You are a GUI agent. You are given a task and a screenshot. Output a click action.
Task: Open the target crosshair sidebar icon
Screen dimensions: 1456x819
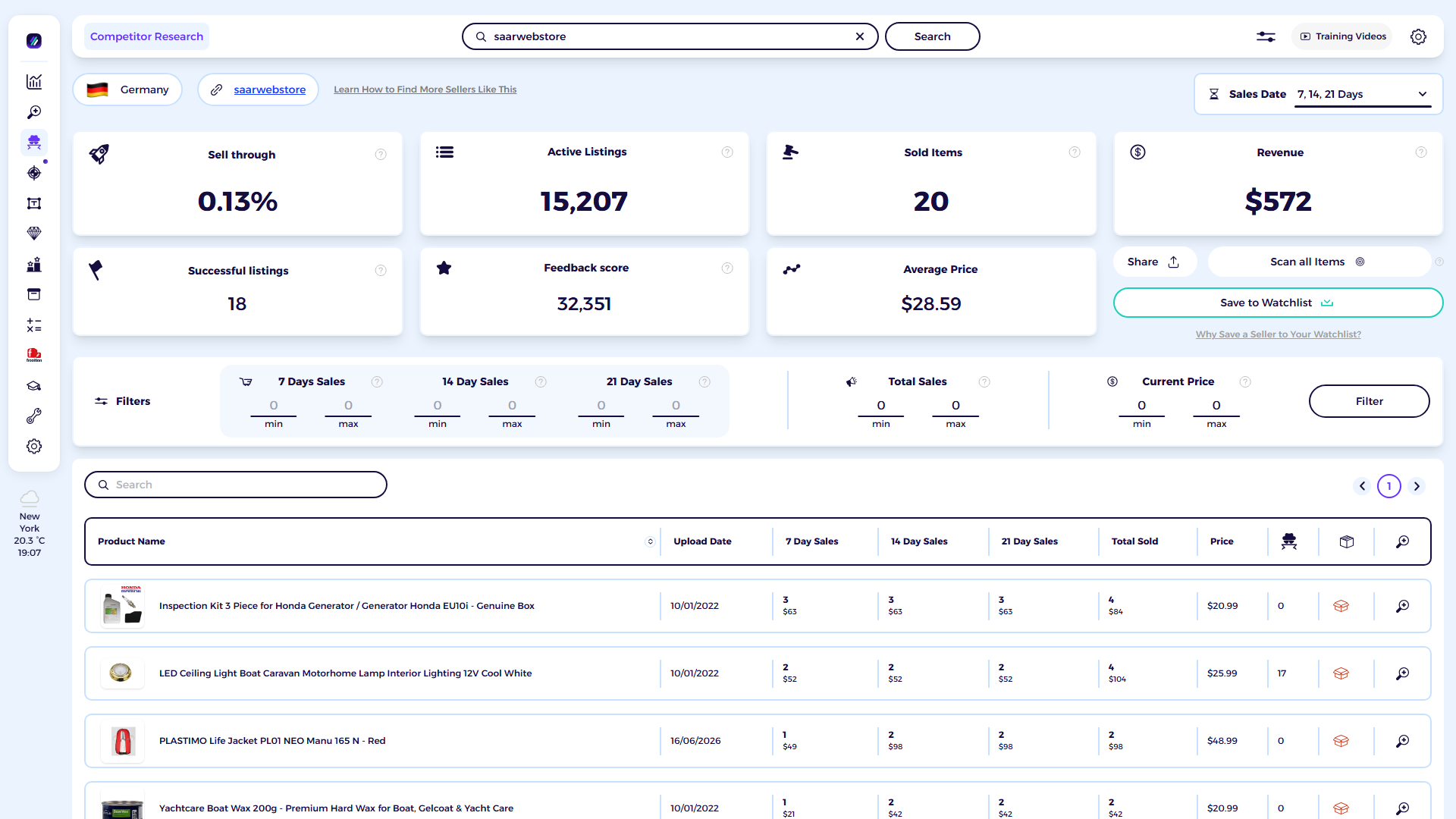click(x=34, y=173)
